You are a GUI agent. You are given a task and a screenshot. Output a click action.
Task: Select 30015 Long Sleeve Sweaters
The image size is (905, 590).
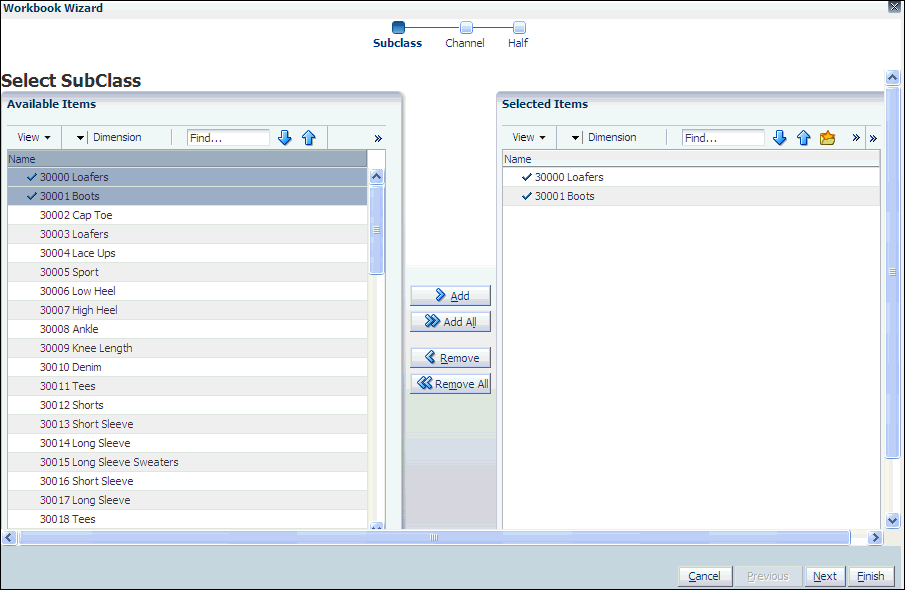point(188,463)
